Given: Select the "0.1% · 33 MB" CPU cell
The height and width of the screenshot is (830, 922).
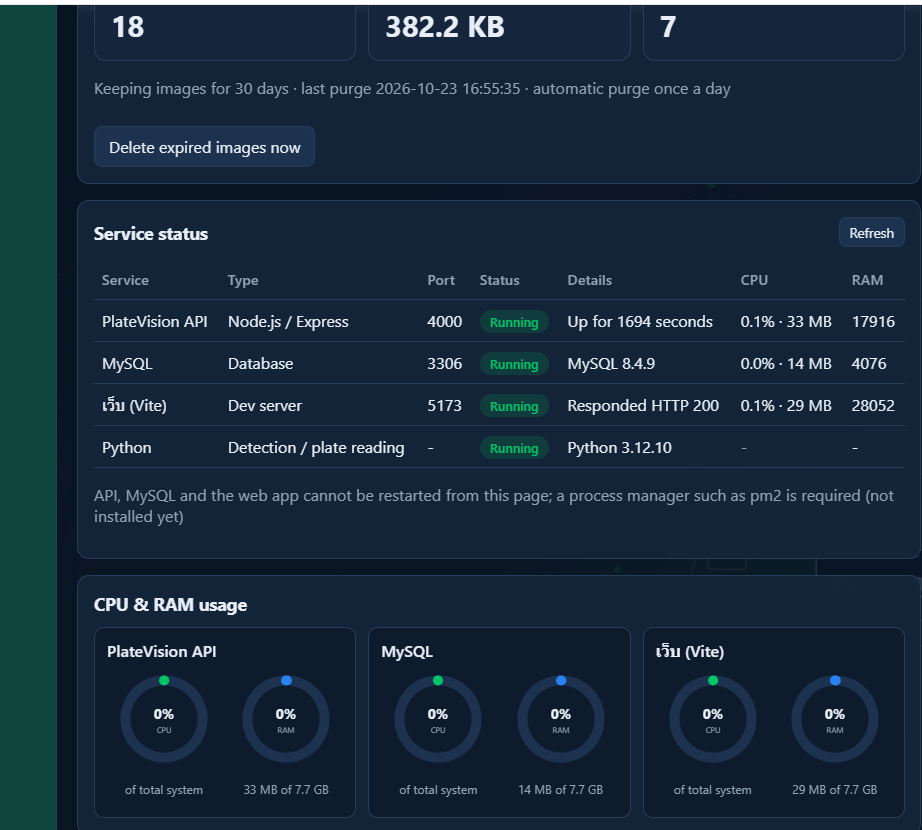Looking at the screenshot, I should pyautogui.click(x=786, y=322).
